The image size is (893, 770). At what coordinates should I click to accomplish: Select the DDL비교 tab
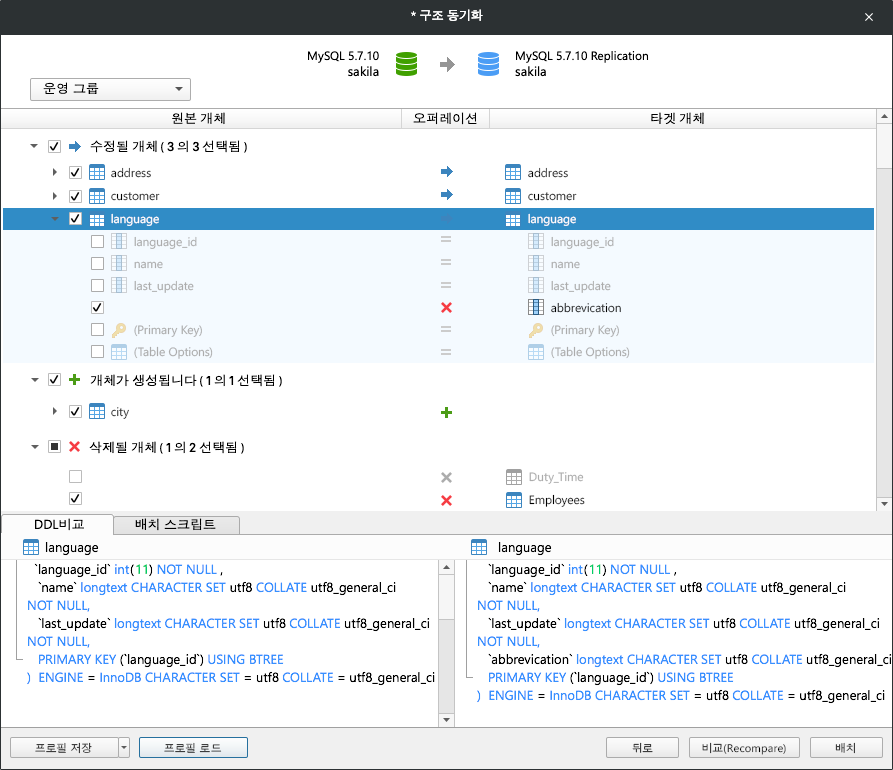click(x=57, y=524)
